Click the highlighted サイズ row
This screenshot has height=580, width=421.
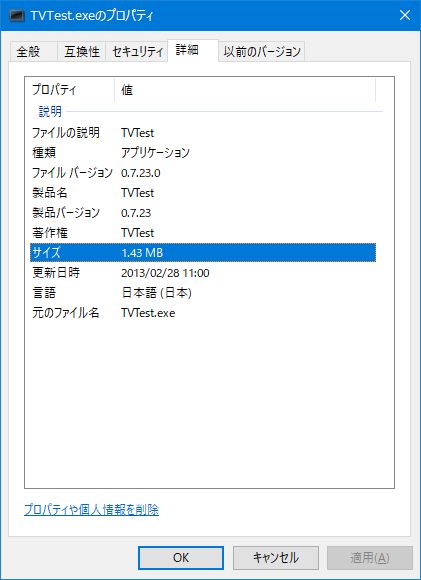pos(203,252)
